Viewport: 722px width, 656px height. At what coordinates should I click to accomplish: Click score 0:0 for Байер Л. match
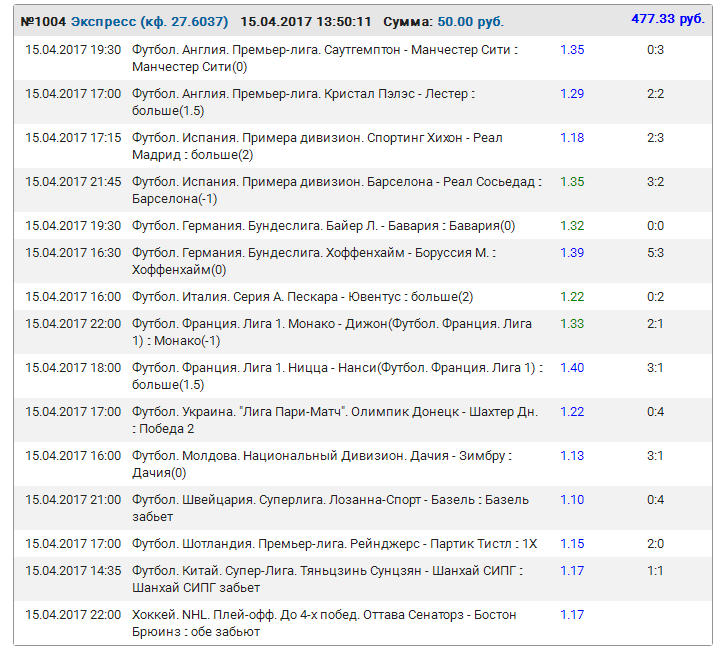655,226
